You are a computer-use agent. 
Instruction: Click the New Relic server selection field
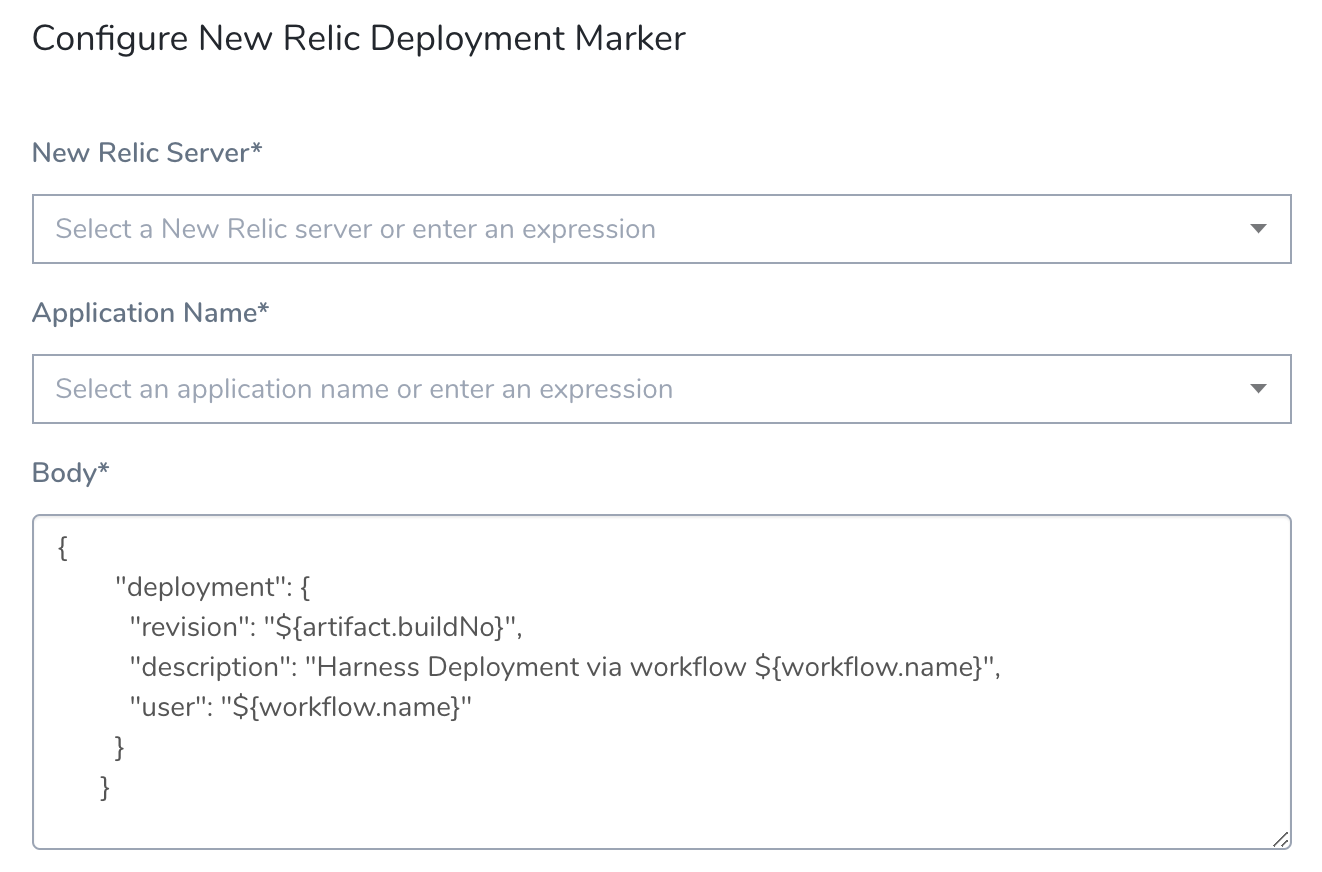pos(662,229)
